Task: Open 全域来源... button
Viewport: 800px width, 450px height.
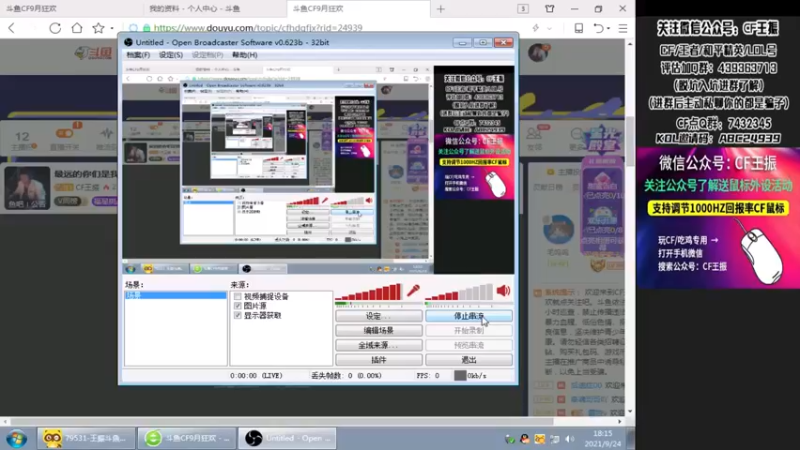Action: pos(379,345)
